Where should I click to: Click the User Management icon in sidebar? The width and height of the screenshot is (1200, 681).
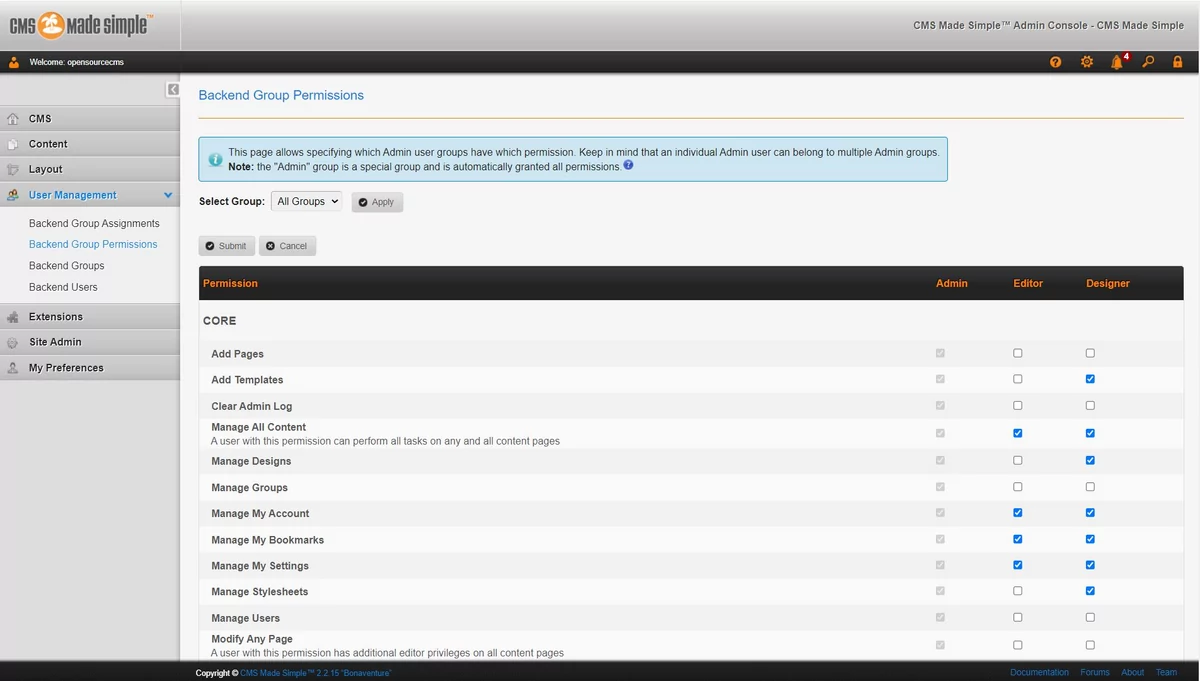tap(13, 195)
